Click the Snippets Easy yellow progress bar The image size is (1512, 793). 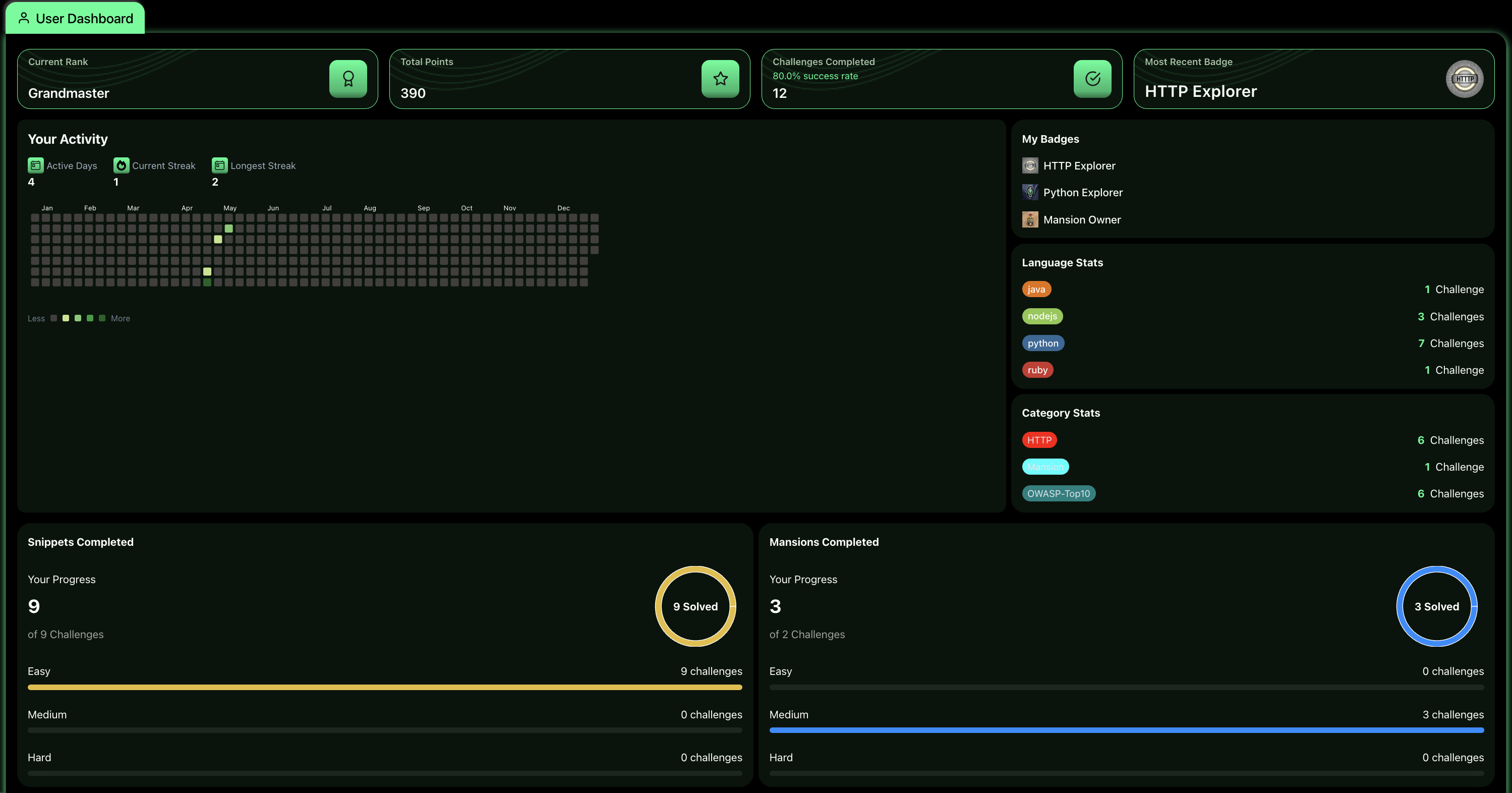[x=385, y=687]
